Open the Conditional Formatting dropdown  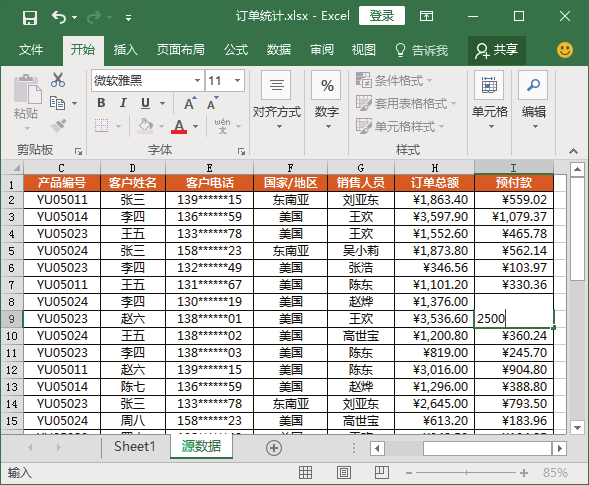pos(394,80)
